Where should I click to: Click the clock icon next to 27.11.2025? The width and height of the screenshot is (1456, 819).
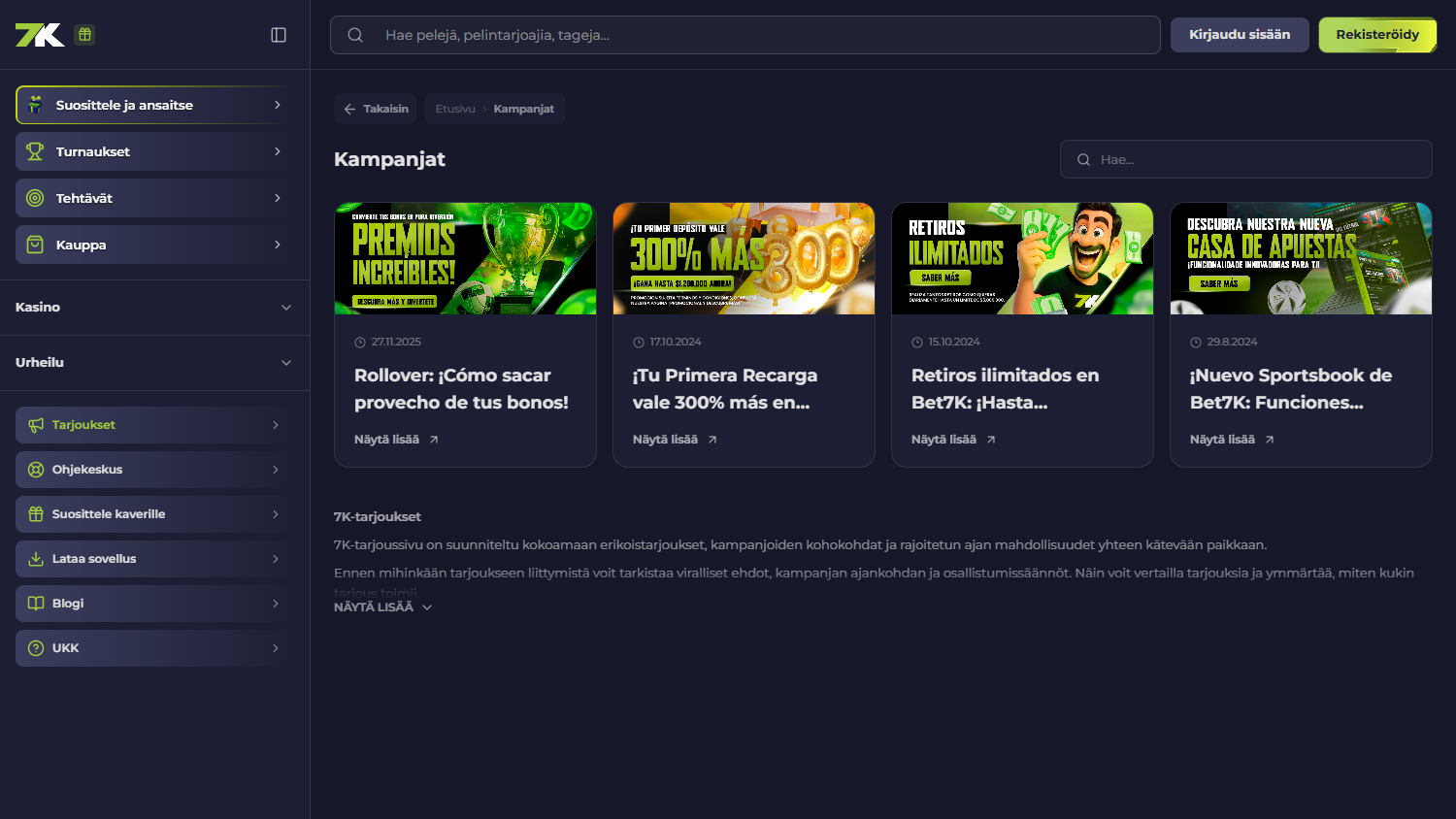coord(360,343)
